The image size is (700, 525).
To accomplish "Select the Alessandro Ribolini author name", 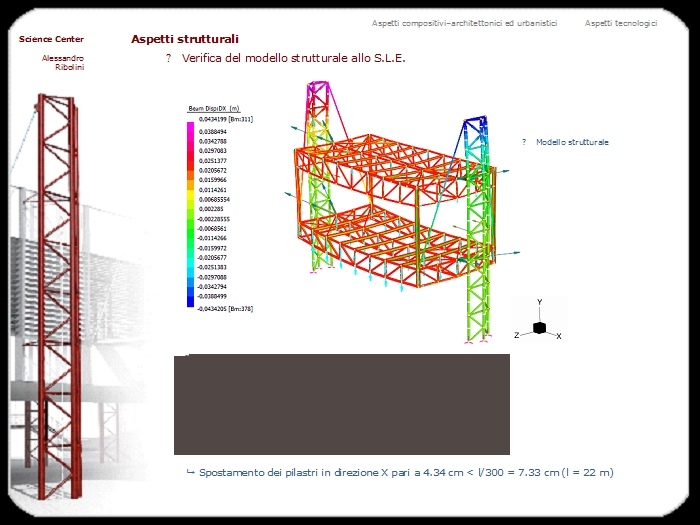I will coord(63,62).
